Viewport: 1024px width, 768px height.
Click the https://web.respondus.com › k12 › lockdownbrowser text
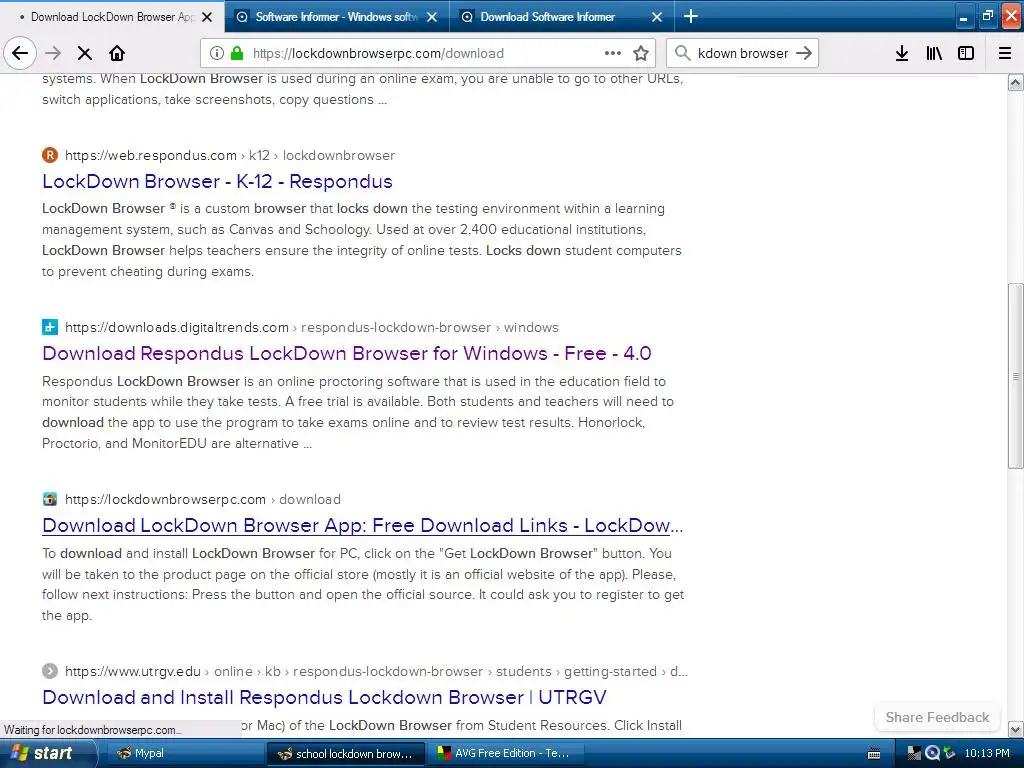coord(230,155)
